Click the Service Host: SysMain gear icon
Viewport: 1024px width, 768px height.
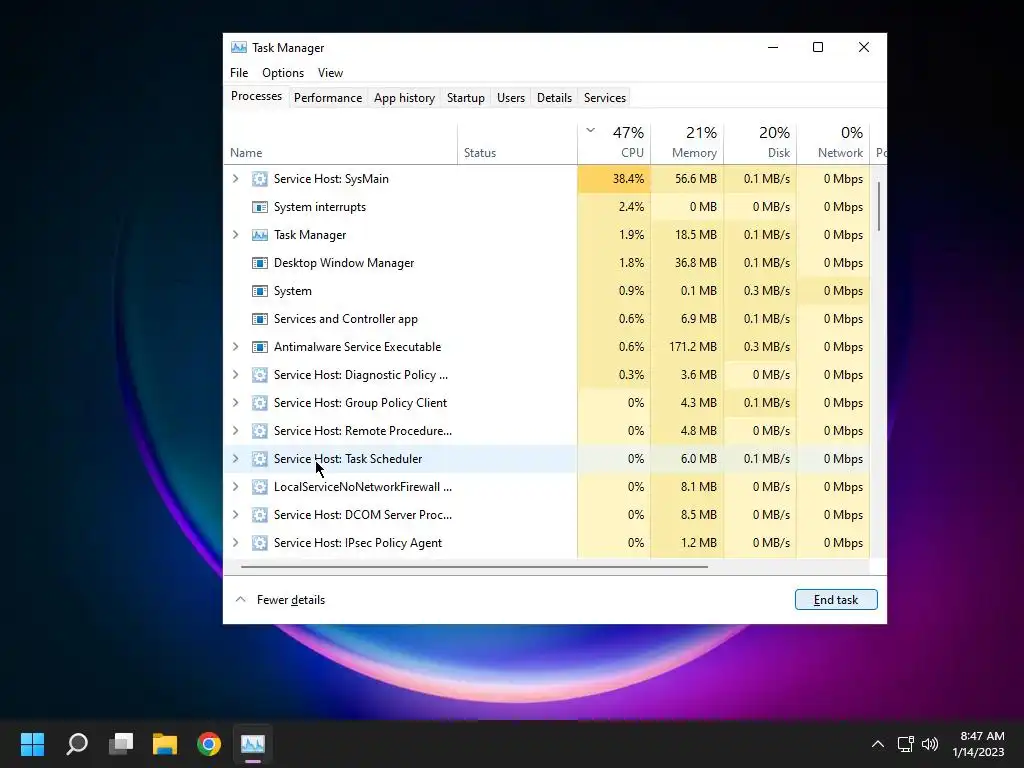click(x=259, y=179)
